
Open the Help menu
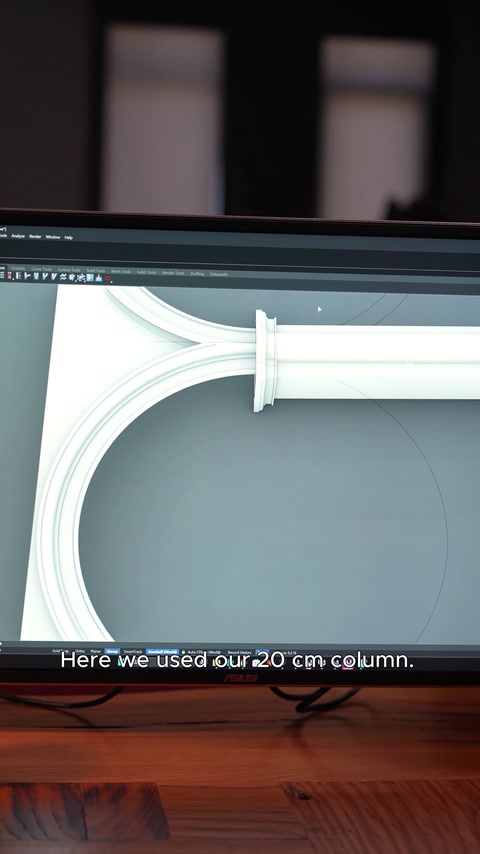[69, 237]
